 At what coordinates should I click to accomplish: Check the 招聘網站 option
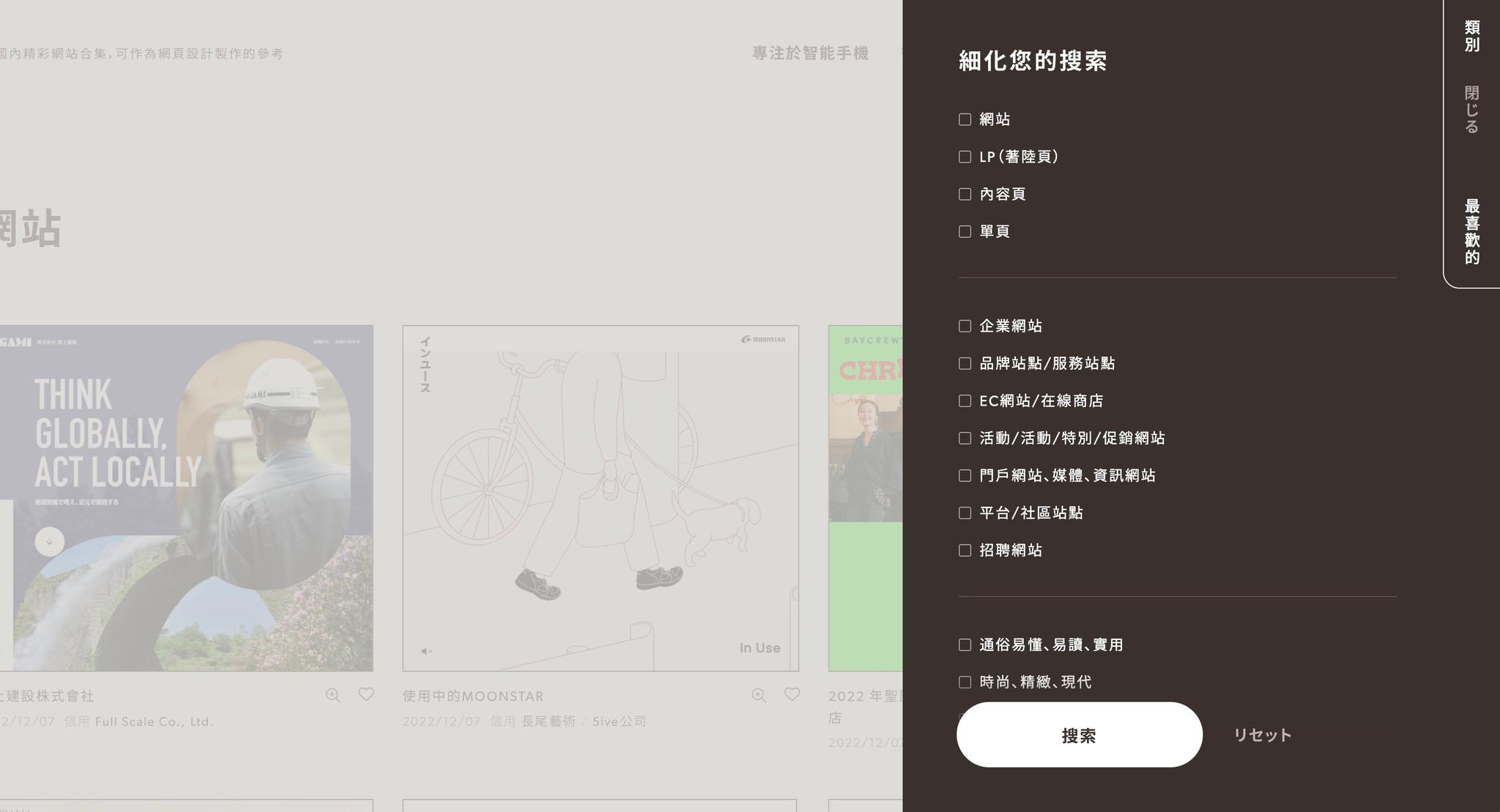tap(965, 551)
